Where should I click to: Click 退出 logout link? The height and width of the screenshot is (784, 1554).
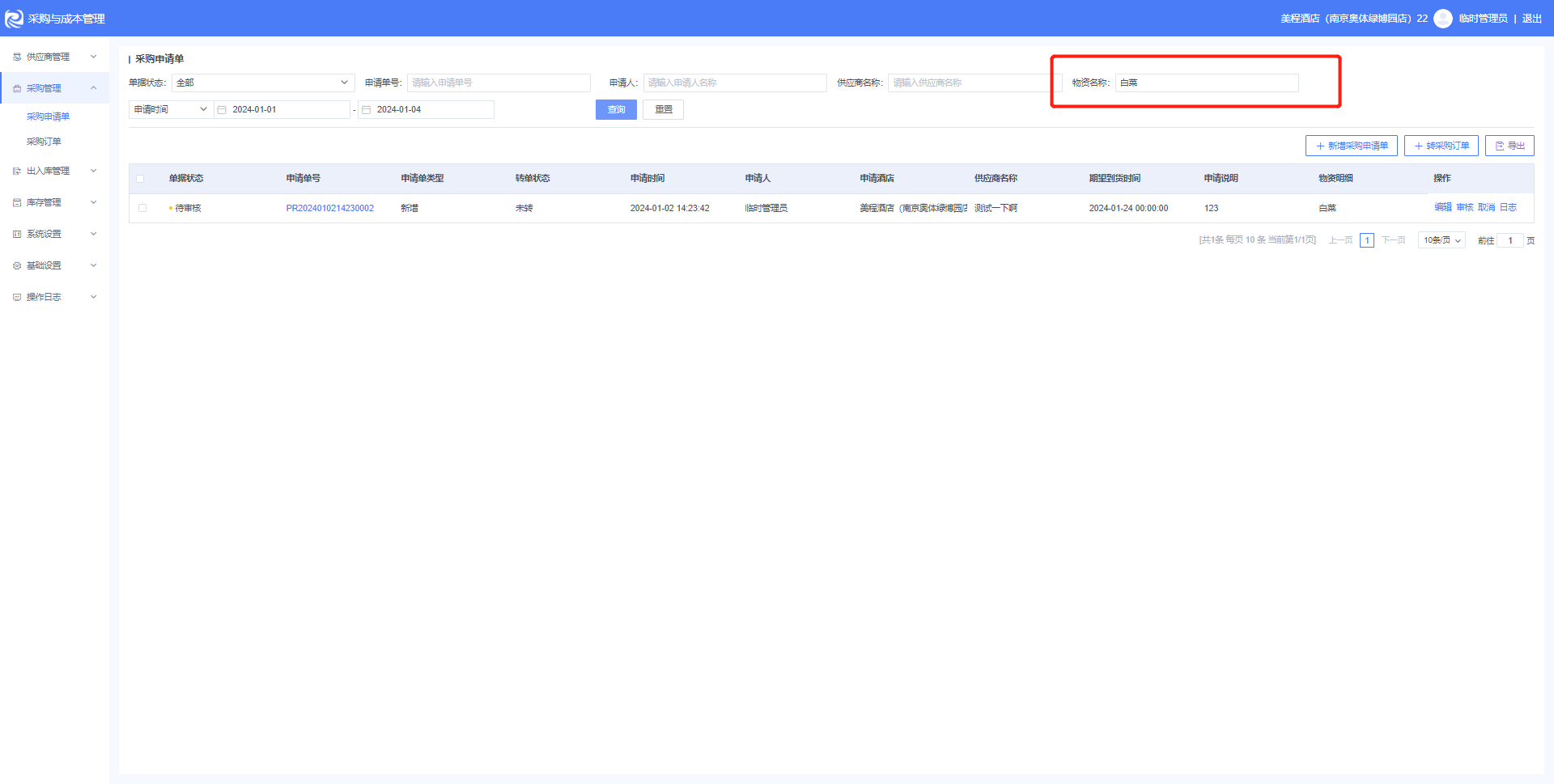pos(1532,19)
